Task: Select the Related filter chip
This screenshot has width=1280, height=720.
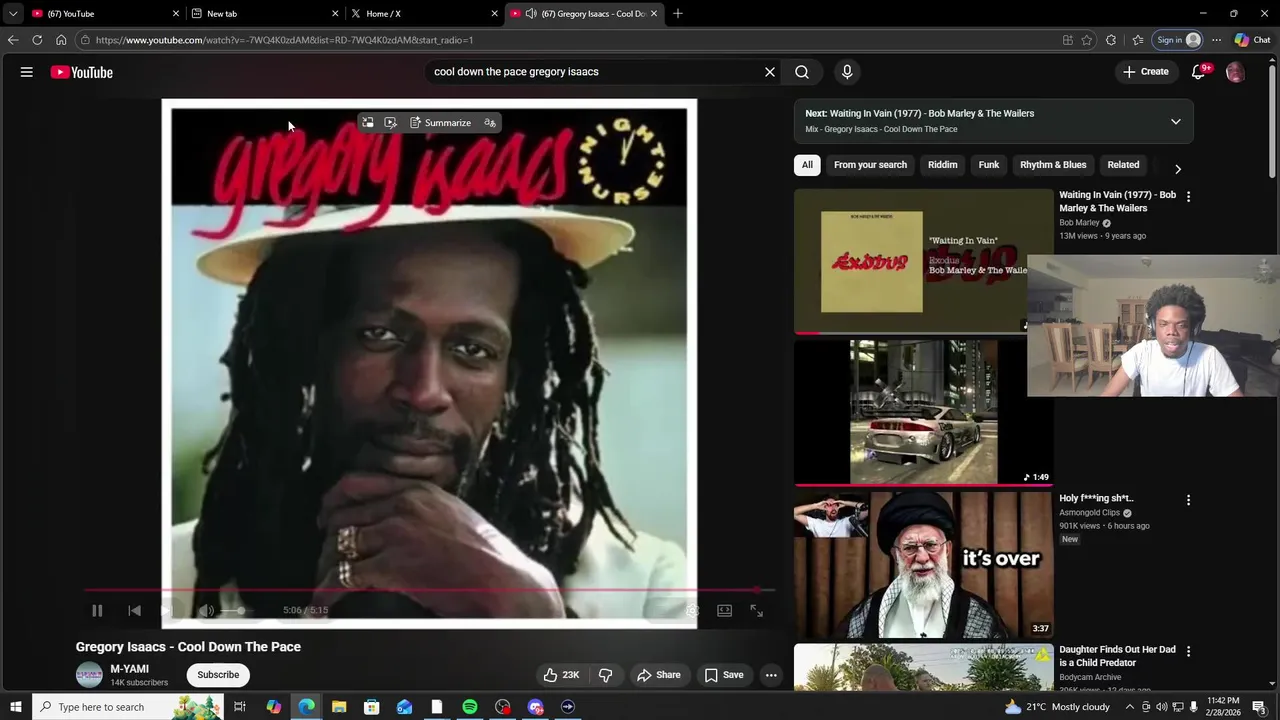Action: click(x=1123, y=165)
